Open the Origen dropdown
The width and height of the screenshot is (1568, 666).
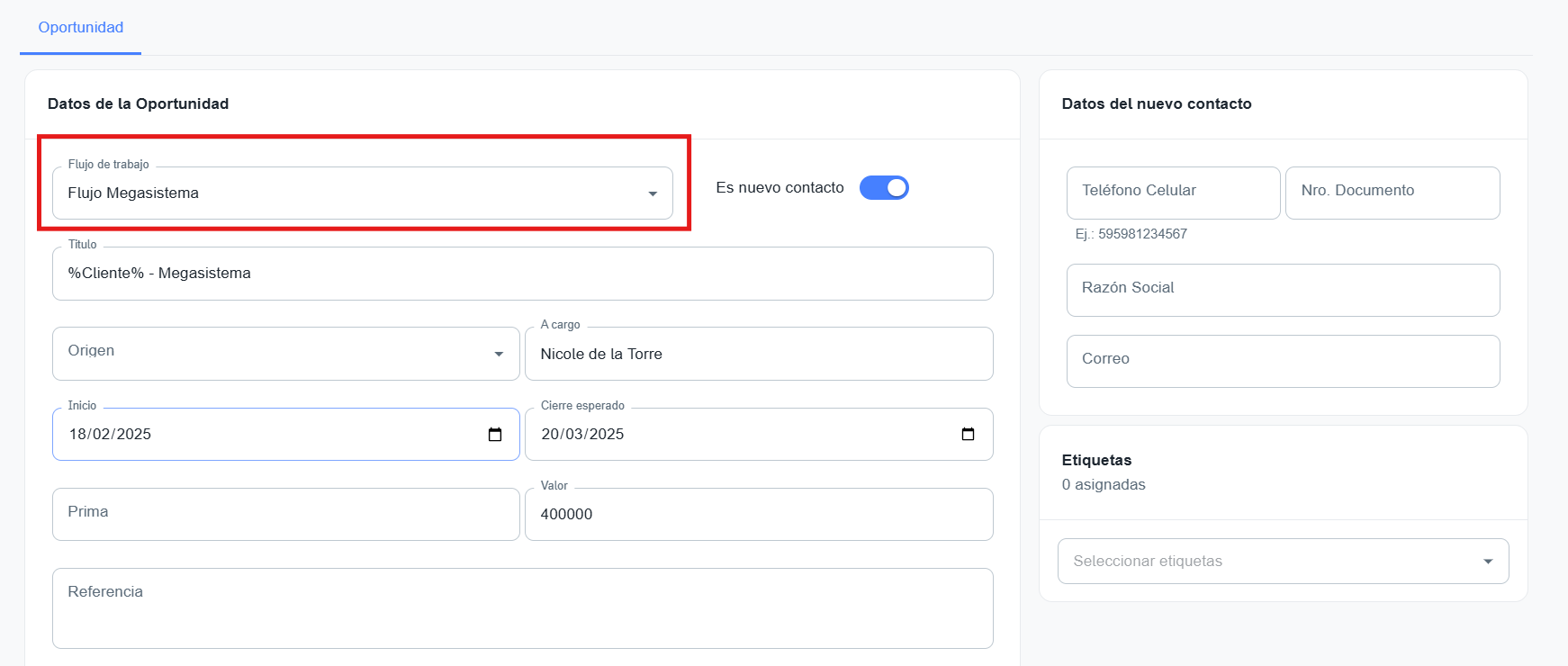point(499,354)
